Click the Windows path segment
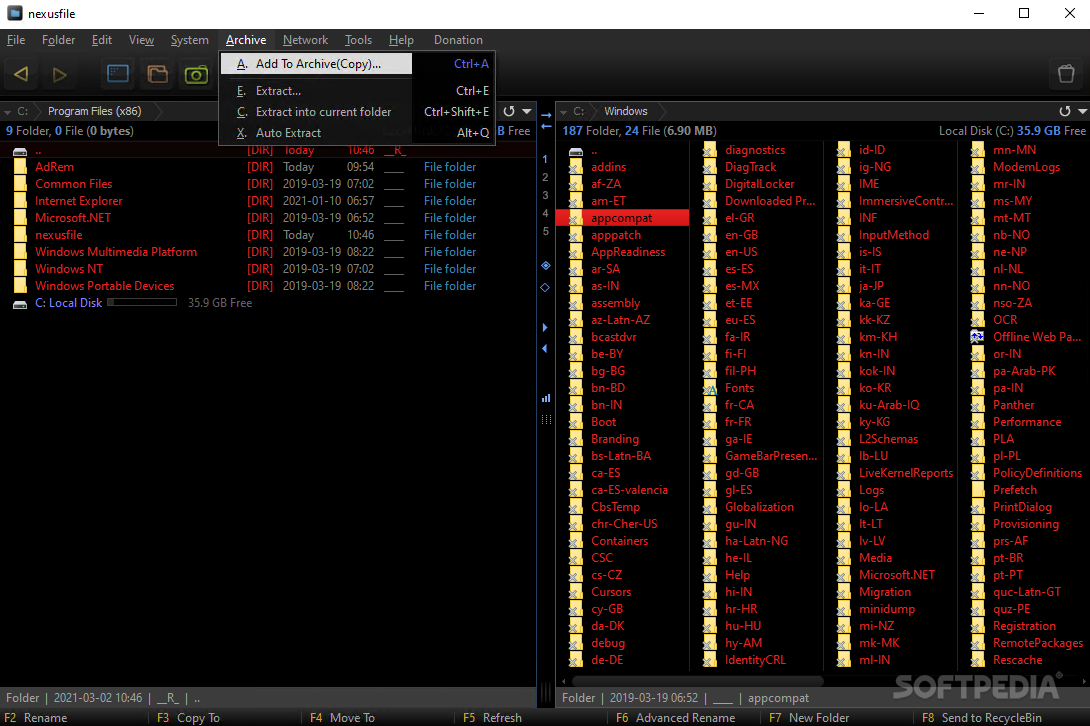1090x726 pixels. click(x=626, y=111)
